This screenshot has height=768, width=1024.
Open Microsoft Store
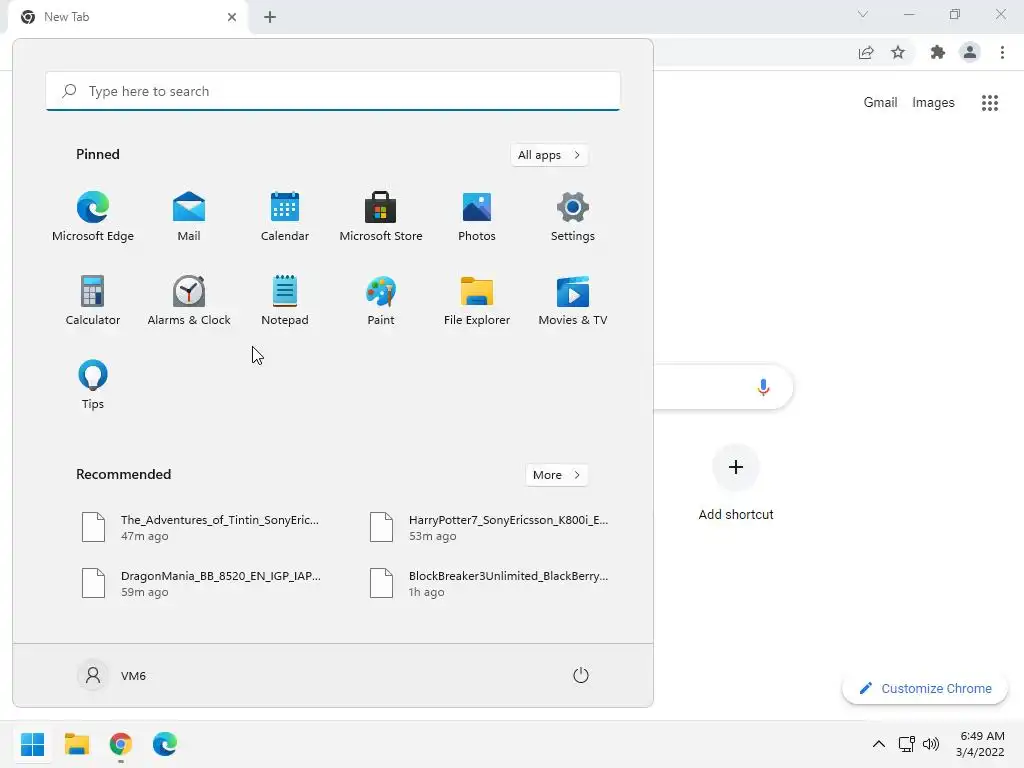point(381,217)
